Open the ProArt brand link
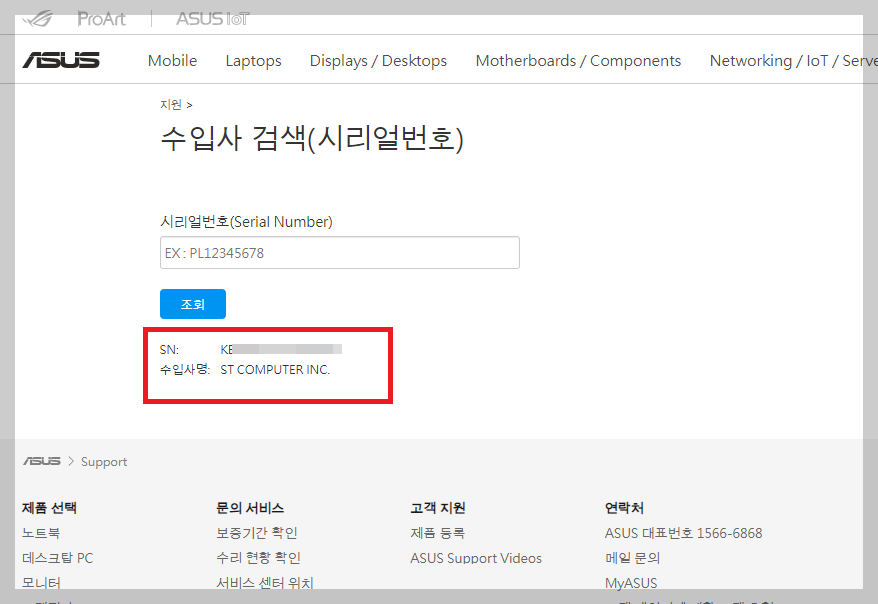Image resolution: width=878 pixels, height=604 pixels. click(101, 19)
